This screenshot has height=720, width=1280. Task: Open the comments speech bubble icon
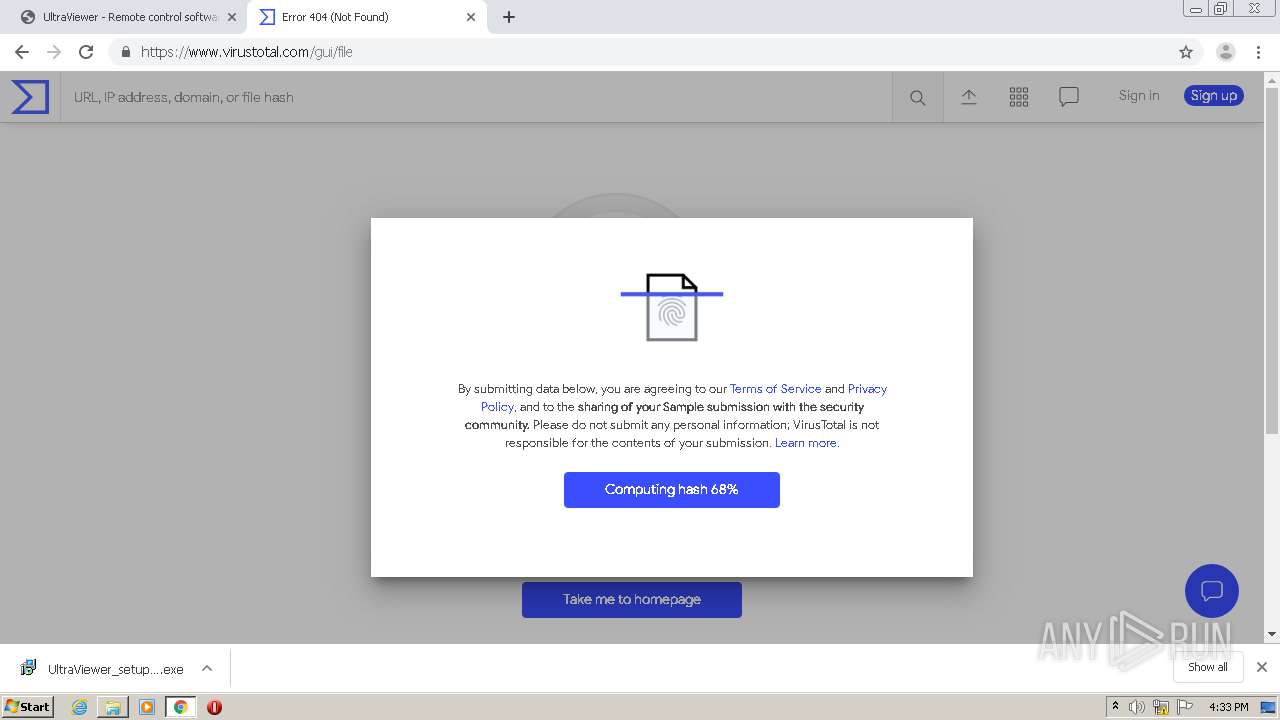(1069, 96)
